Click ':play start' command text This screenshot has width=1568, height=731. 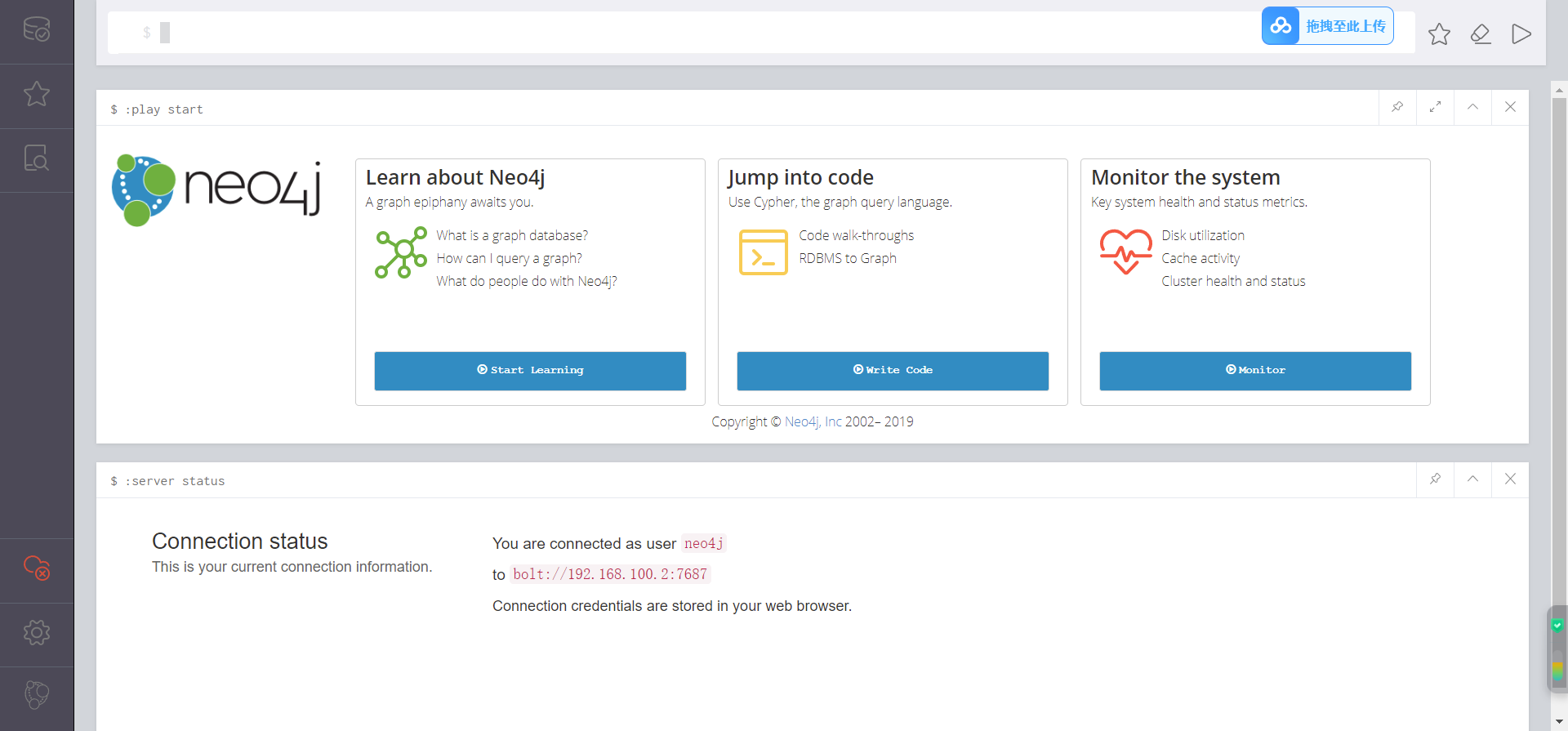164,109
